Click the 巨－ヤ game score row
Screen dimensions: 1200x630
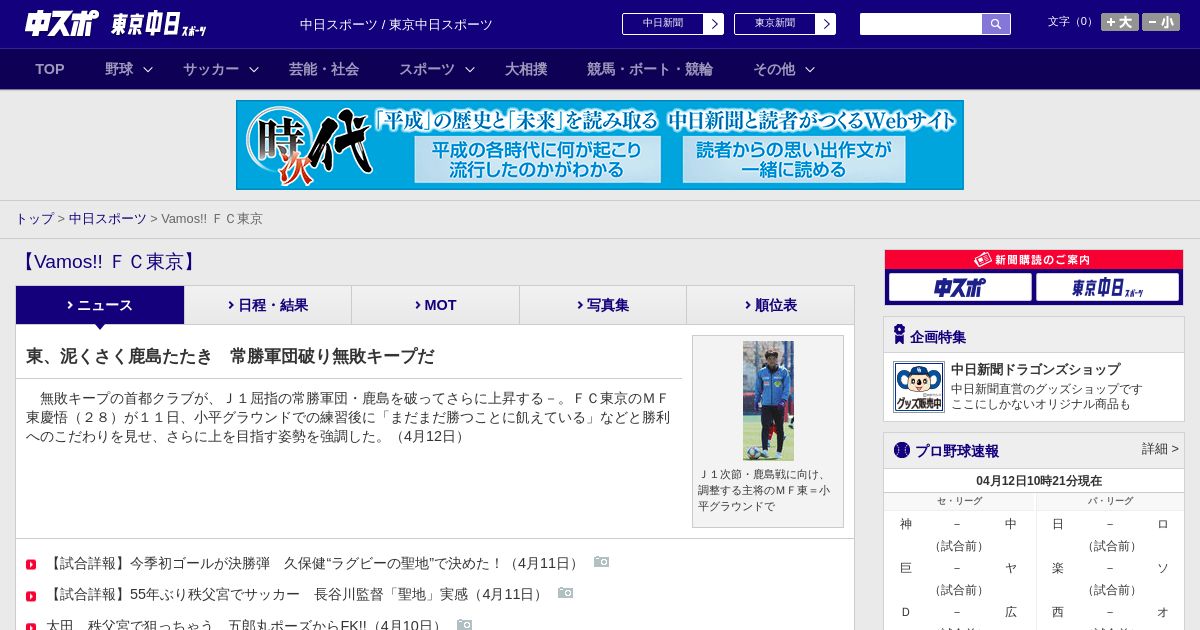click(x=959, y=568)
